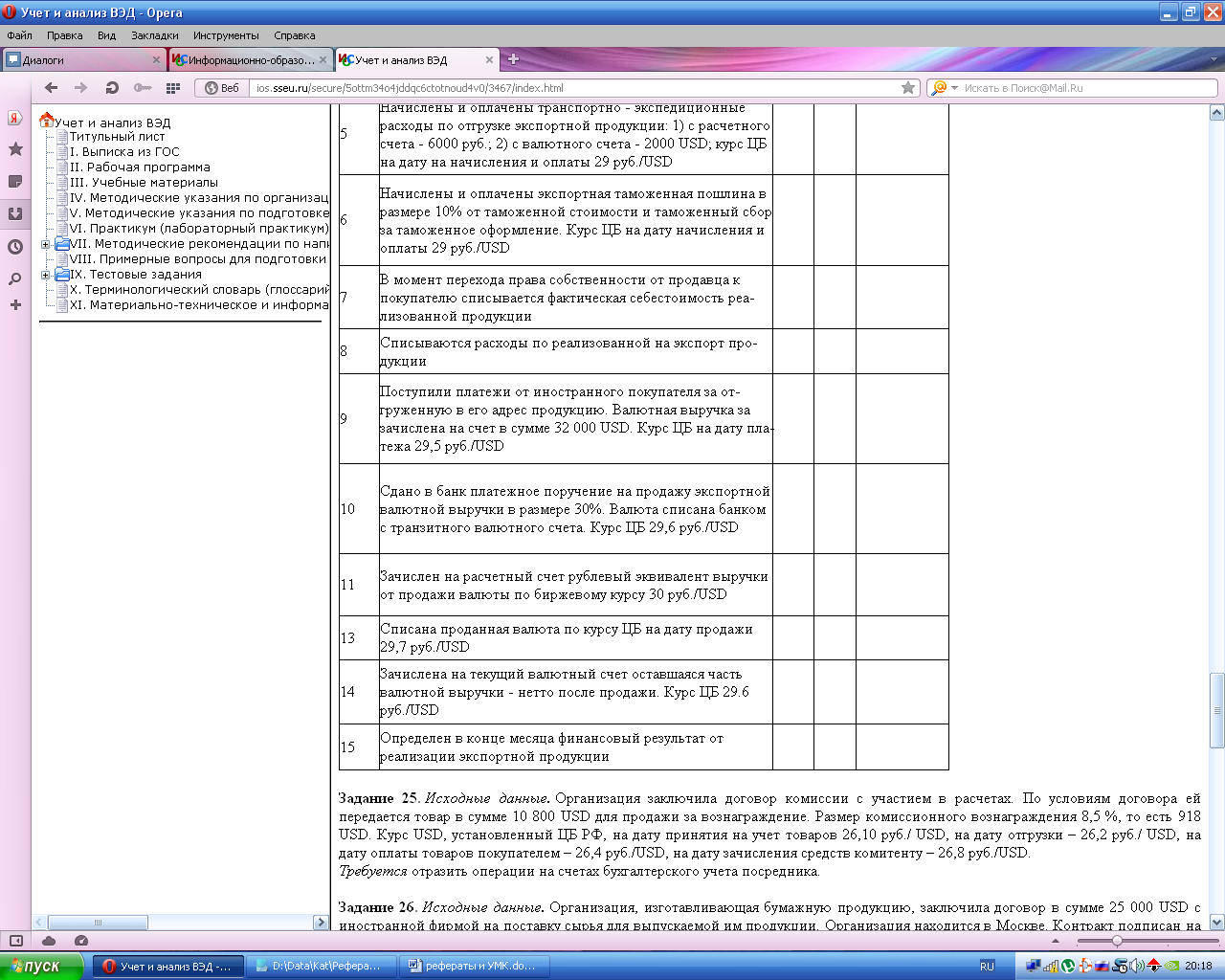
Task: Open Титульный лист in tree
Action: [117, 137]
